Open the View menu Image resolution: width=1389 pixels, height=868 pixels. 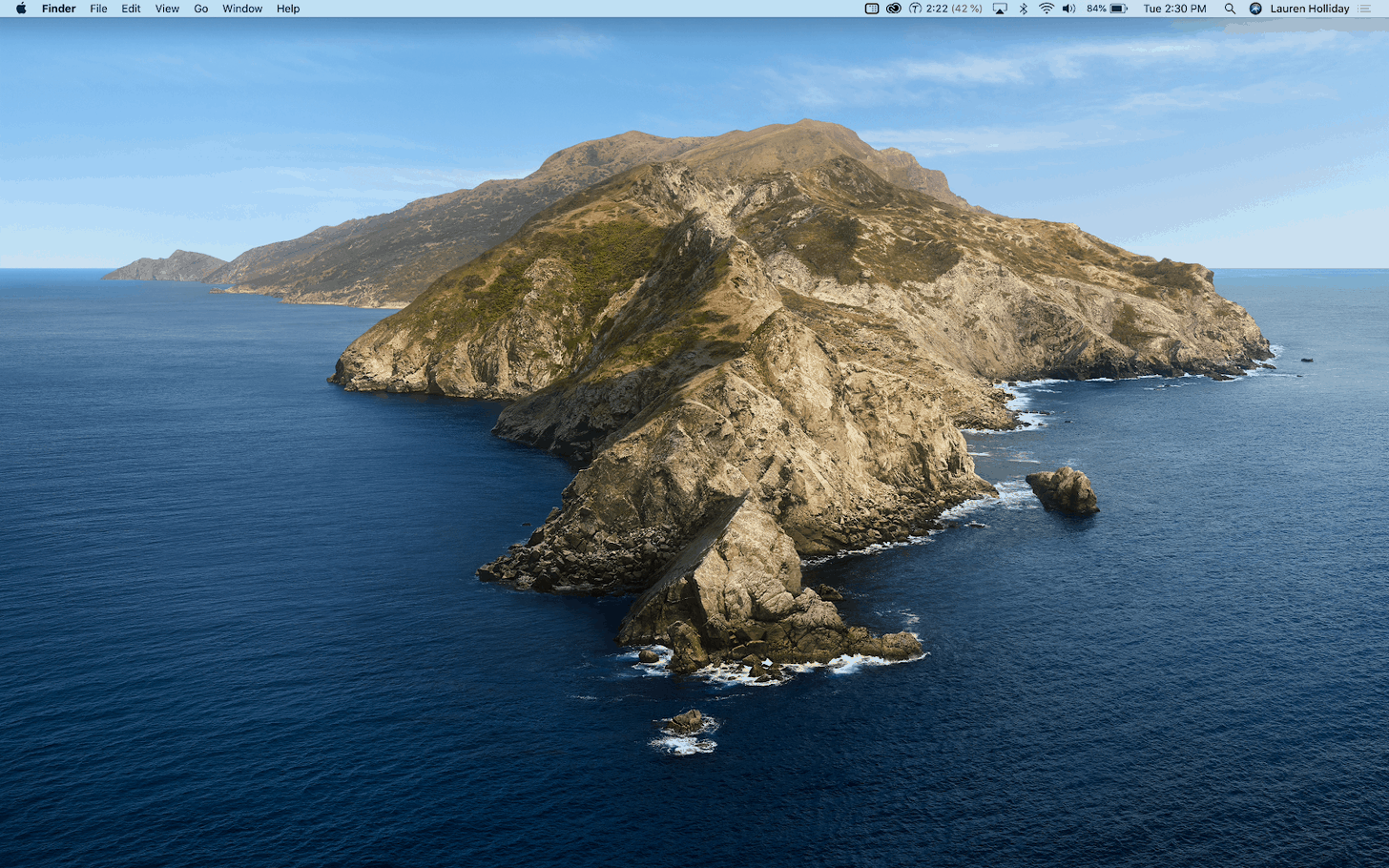point(167,9)
